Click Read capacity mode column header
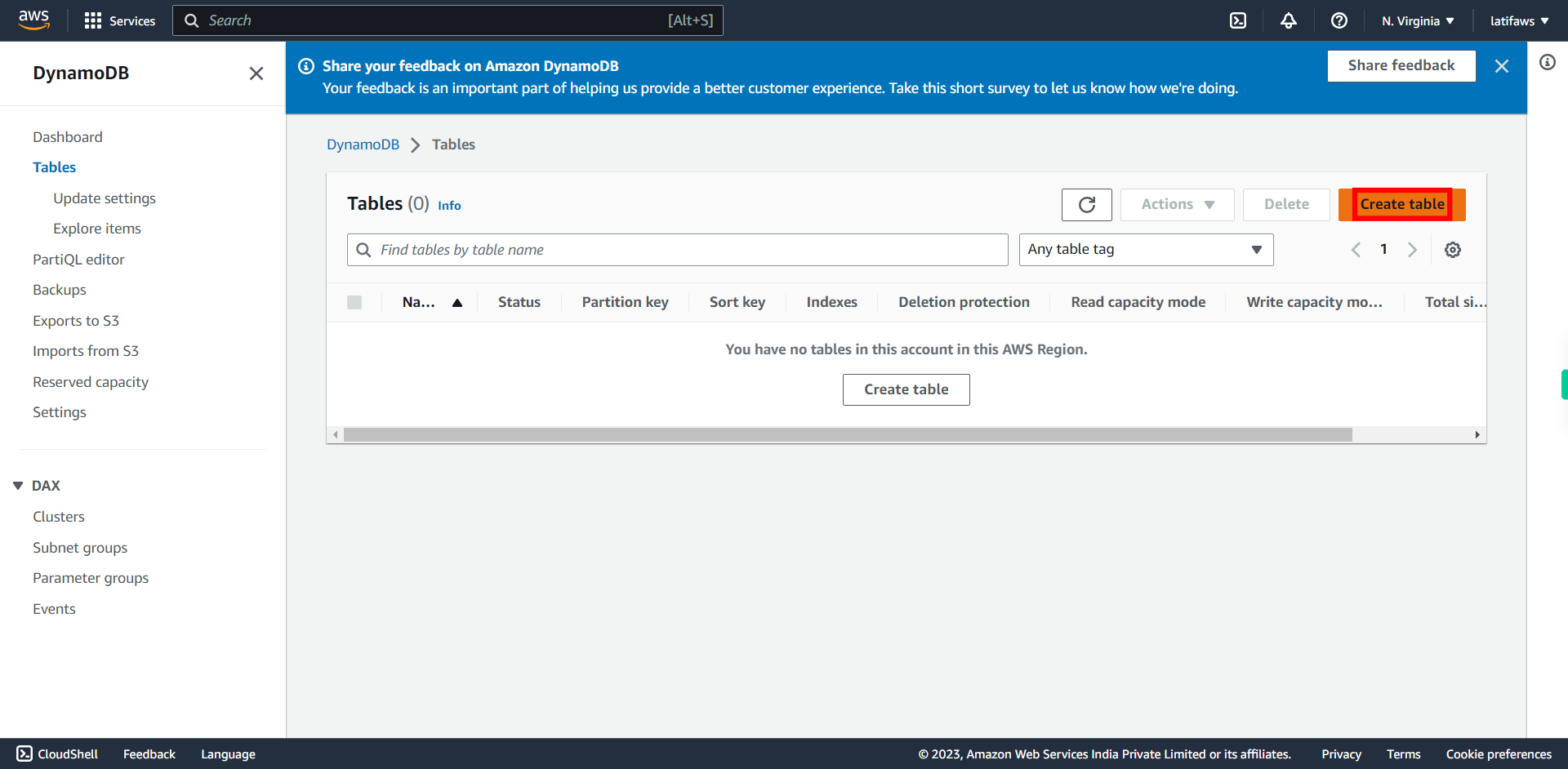The width and height of the screenshot is (1568, 769). click(x=1138, y=302)
